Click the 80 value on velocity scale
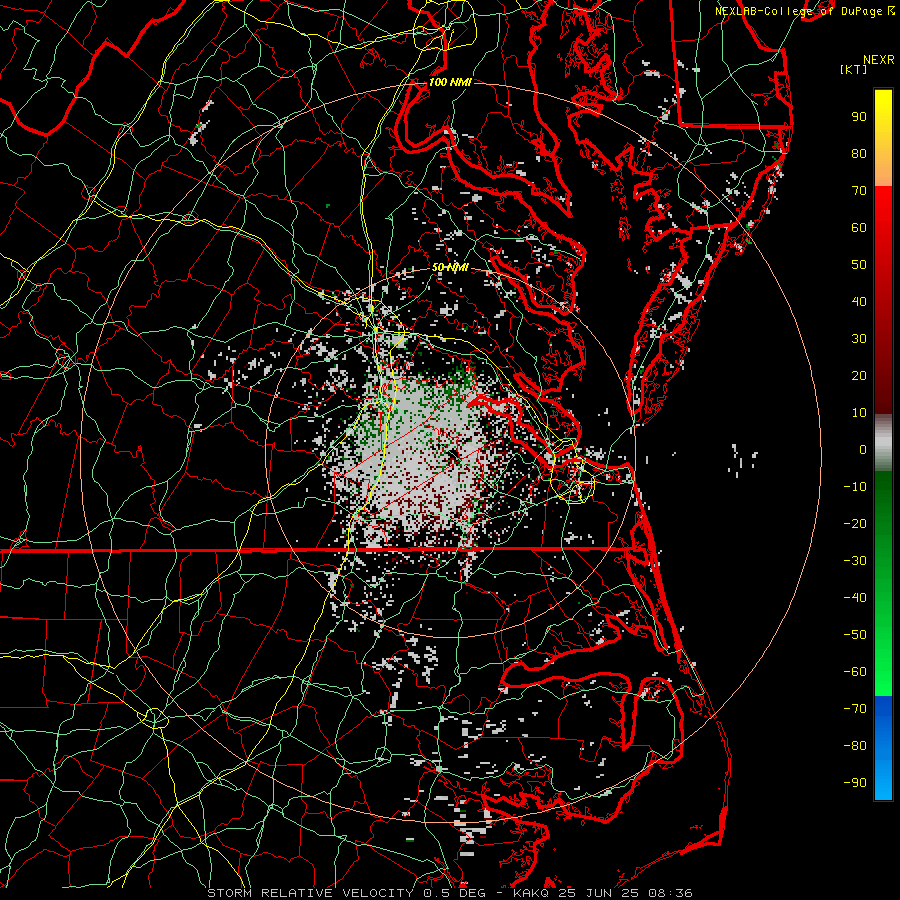 (859, 153)
